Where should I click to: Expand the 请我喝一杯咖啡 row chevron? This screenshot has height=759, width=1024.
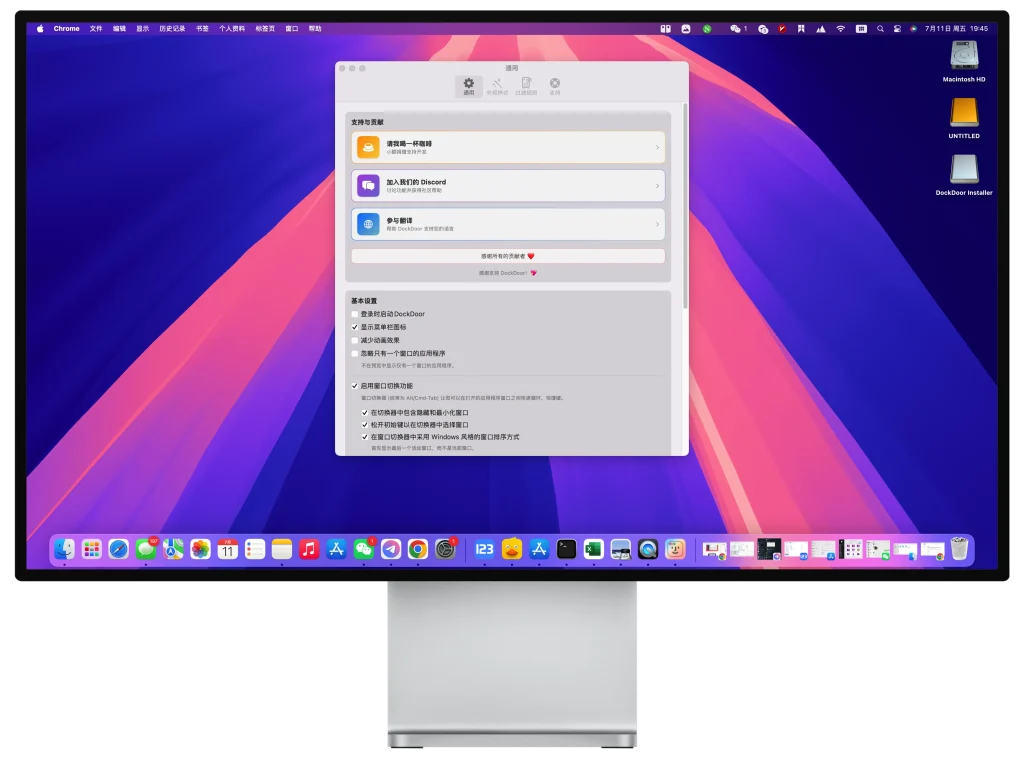coord(658,146)
